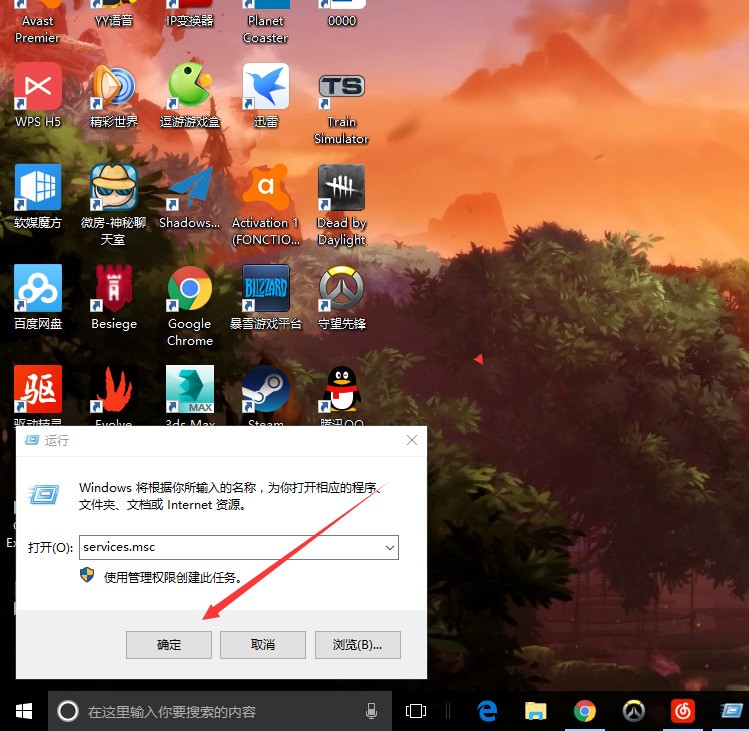The height and width of the screenshot is (731, 749).
Task: Open the 3ds Max desktop shortcut
Action: point(190,389)
